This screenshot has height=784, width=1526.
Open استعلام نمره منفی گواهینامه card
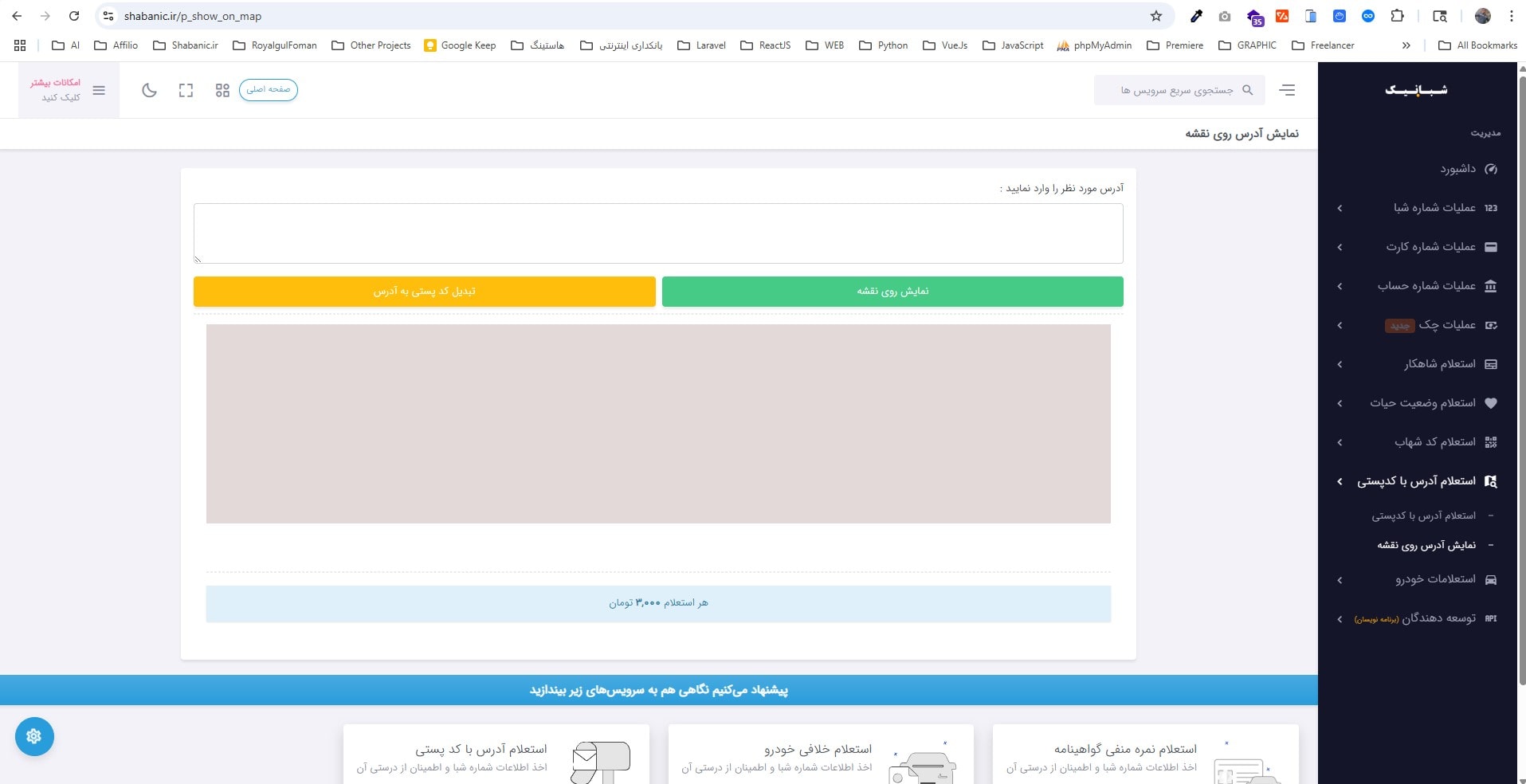point(1145,755)
